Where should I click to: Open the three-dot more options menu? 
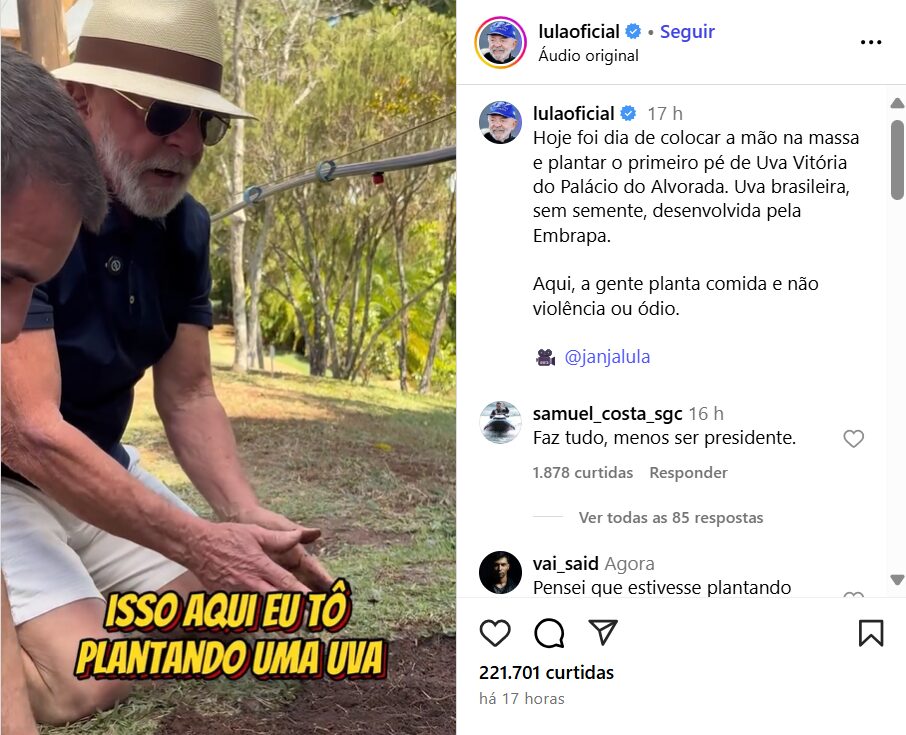871,42
